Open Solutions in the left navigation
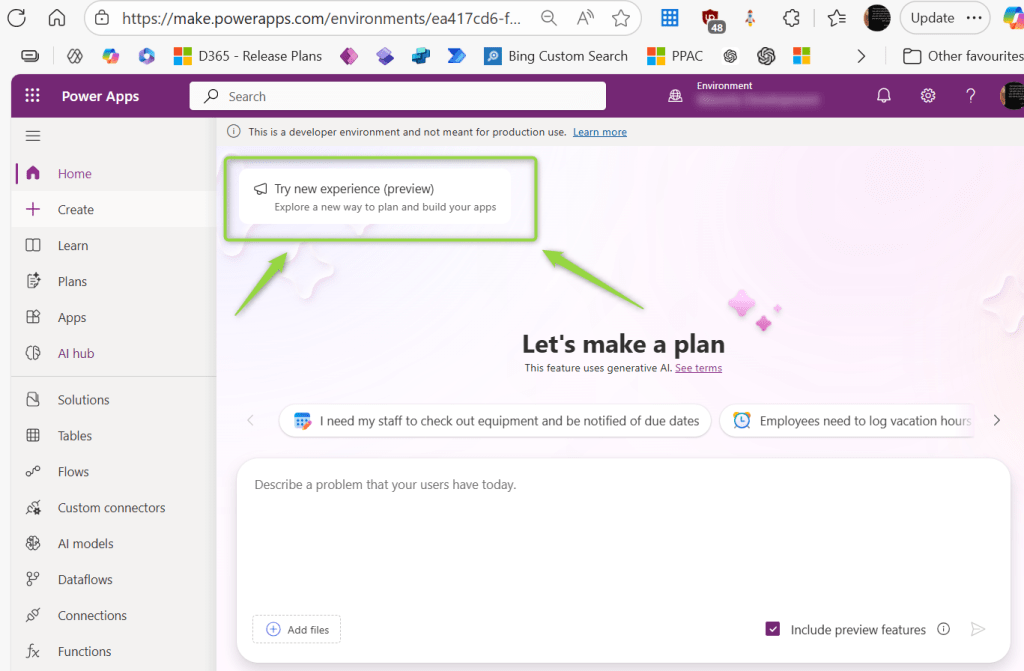1024x671 pixels. pos(83,400)
